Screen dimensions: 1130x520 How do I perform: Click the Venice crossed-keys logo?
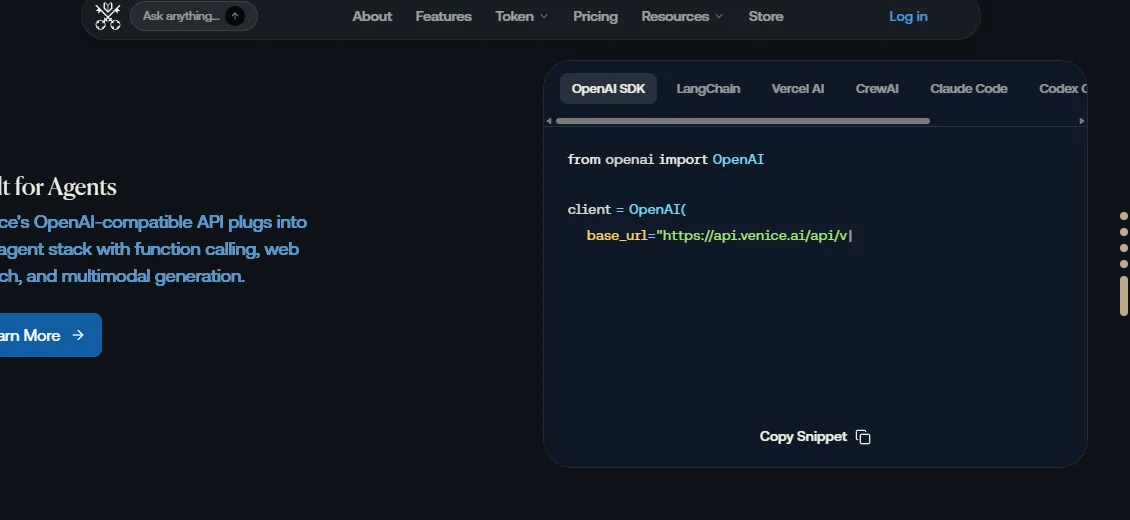tap(108, 16)
